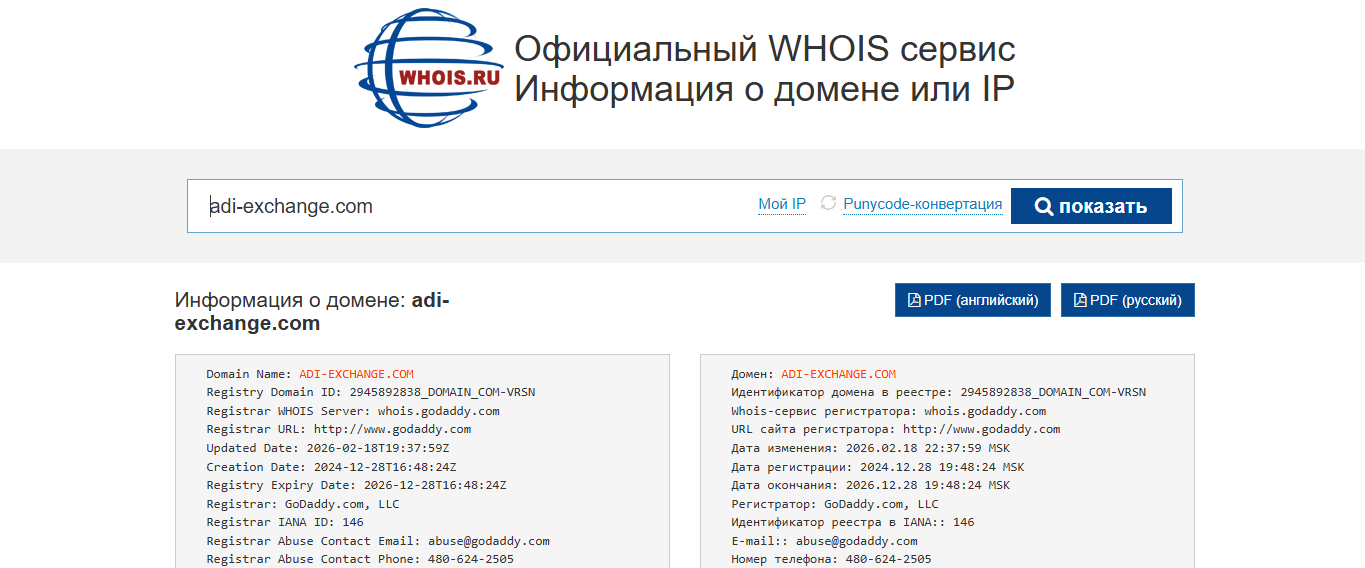
Task: Click the Номер телефона 480-624-2505 value
Action: (888, 559)
